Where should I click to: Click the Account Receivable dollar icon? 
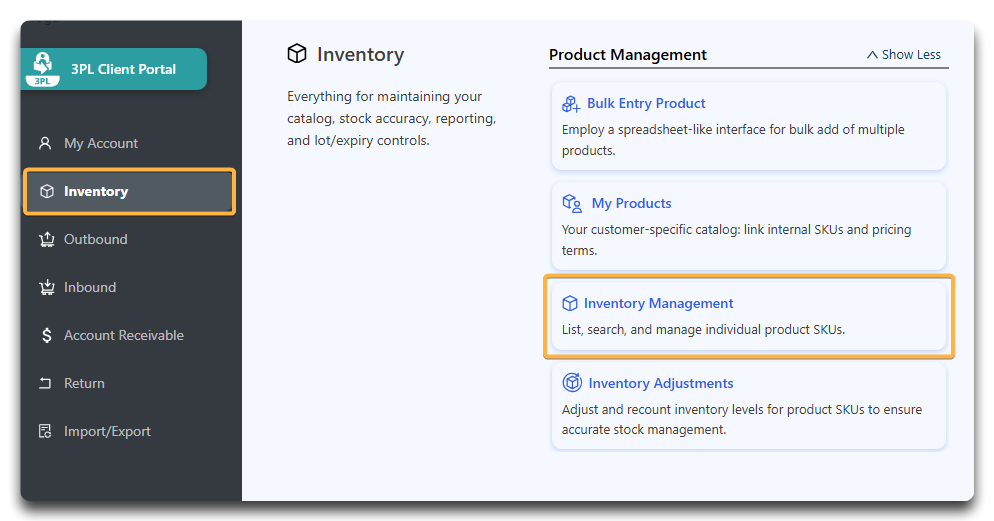pyautogui.click(x=46, y=335)
